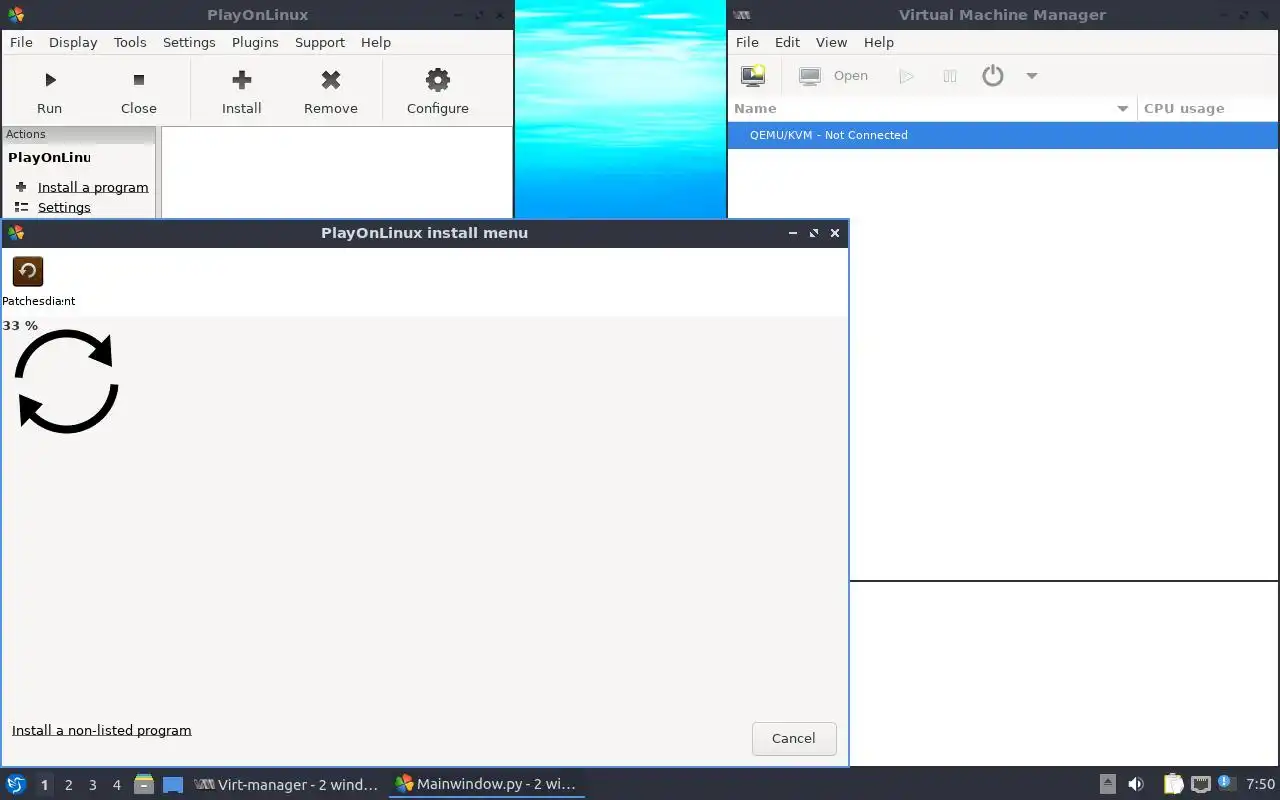
Task: Click the Run toolbar button in PlayOnLinux
Action: [49, 92]
